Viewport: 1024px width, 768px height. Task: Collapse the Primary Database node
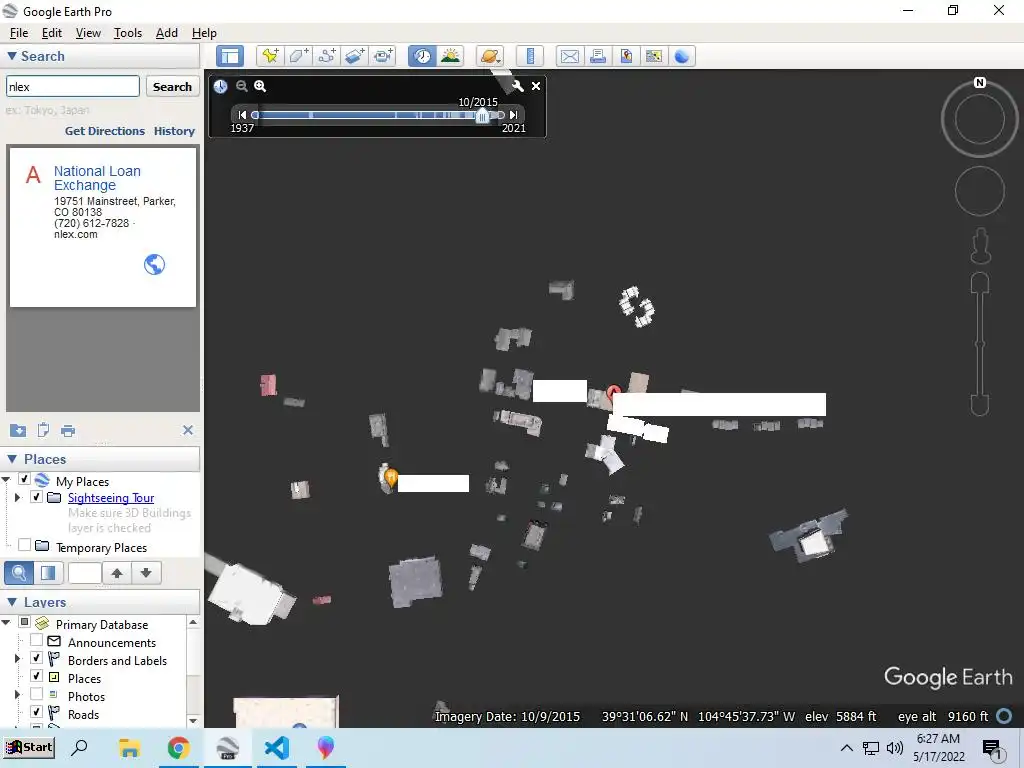(7, 623)
